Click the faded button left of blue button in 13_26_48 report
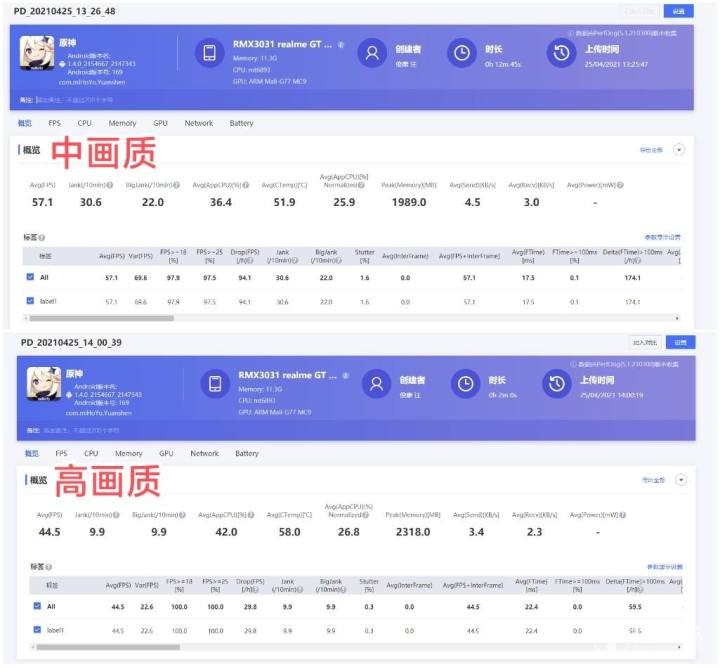Viewport: 720px width, 667px height. tap(639, 11)
